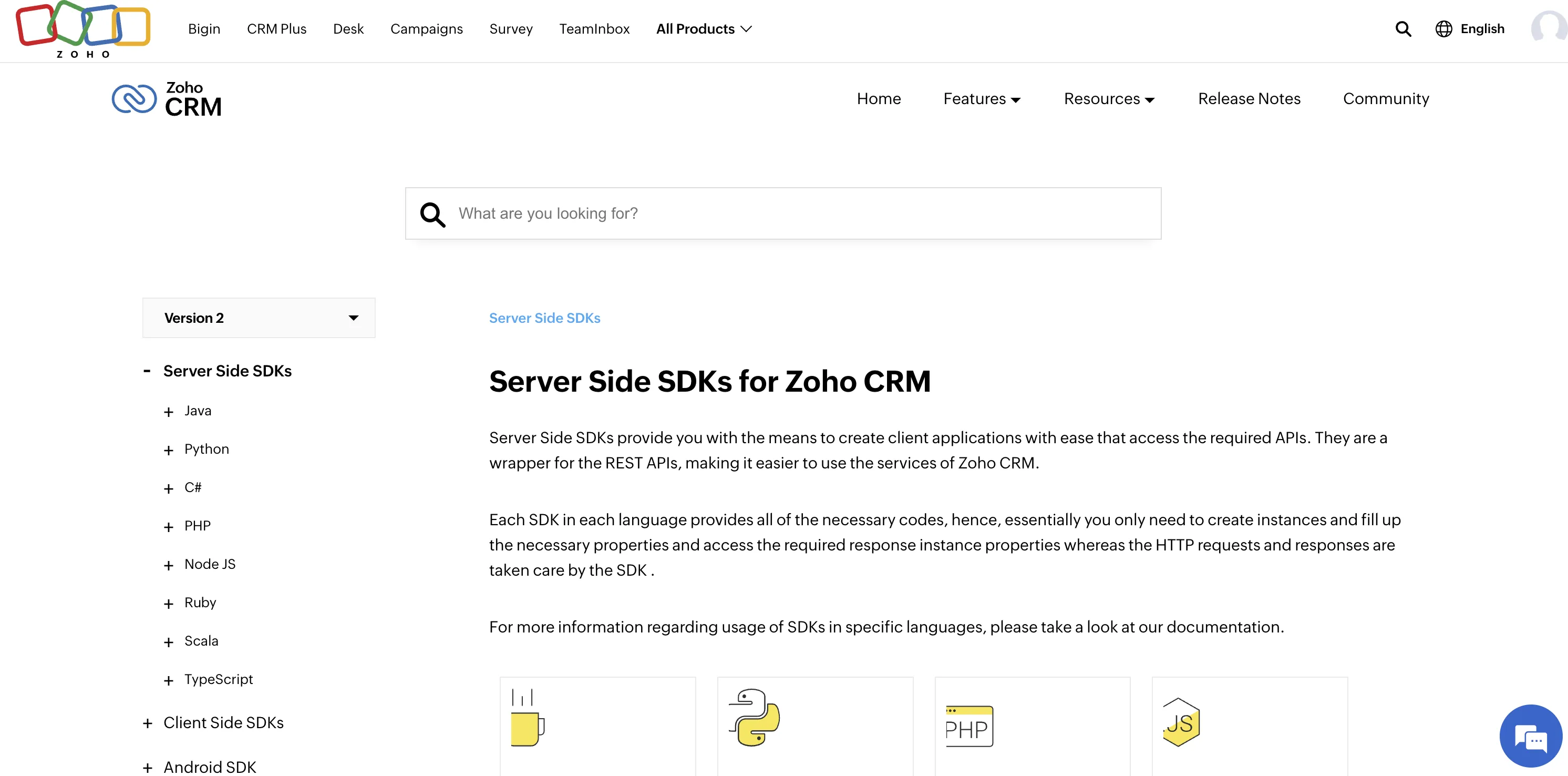Click the Server Side SDKs breadcrumb link
This screenshot has width=1568, height=776.
click(545, 318)
